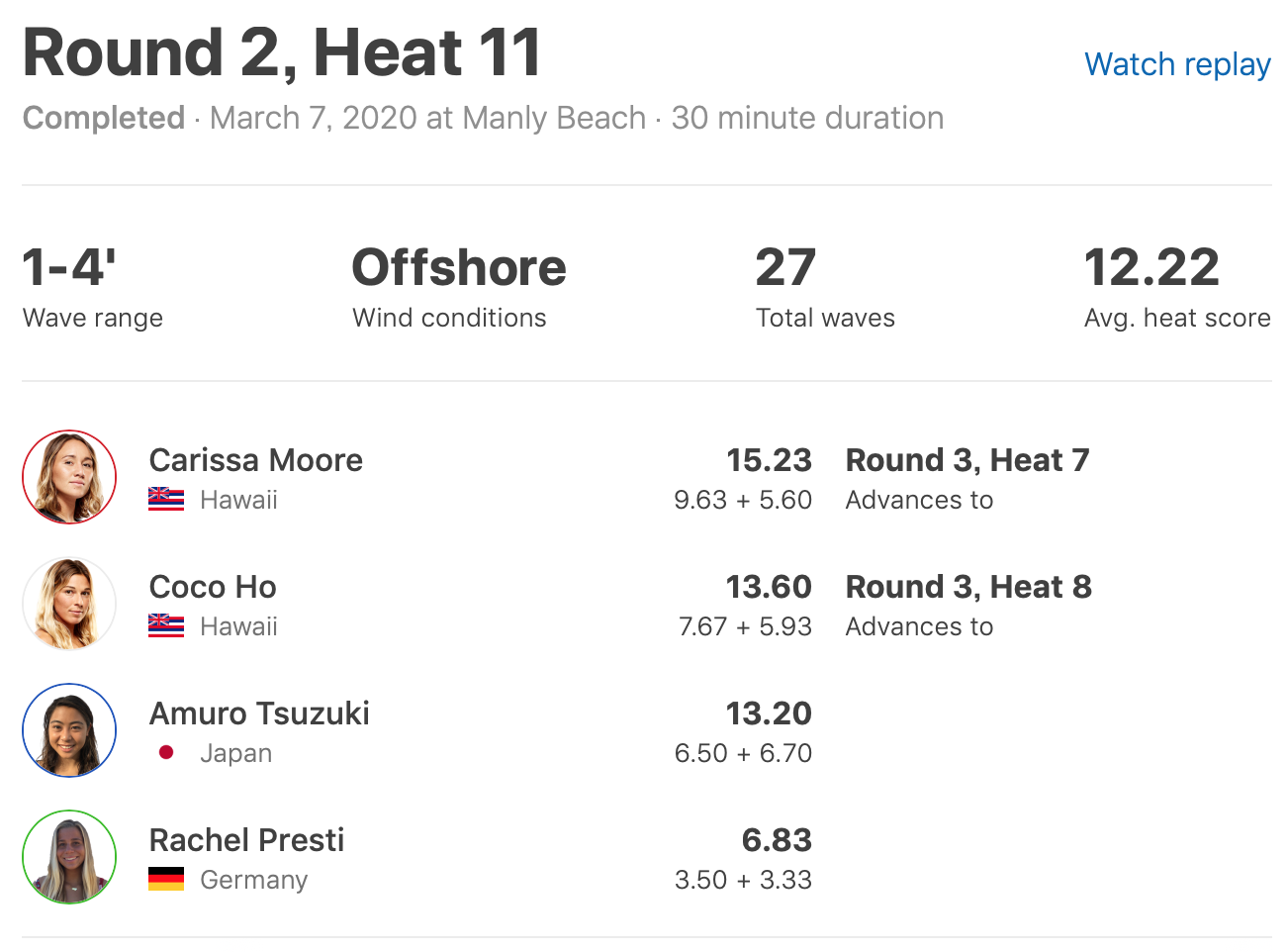
Task: Go to Round 3, Heat 7
Action: point(966,460)
